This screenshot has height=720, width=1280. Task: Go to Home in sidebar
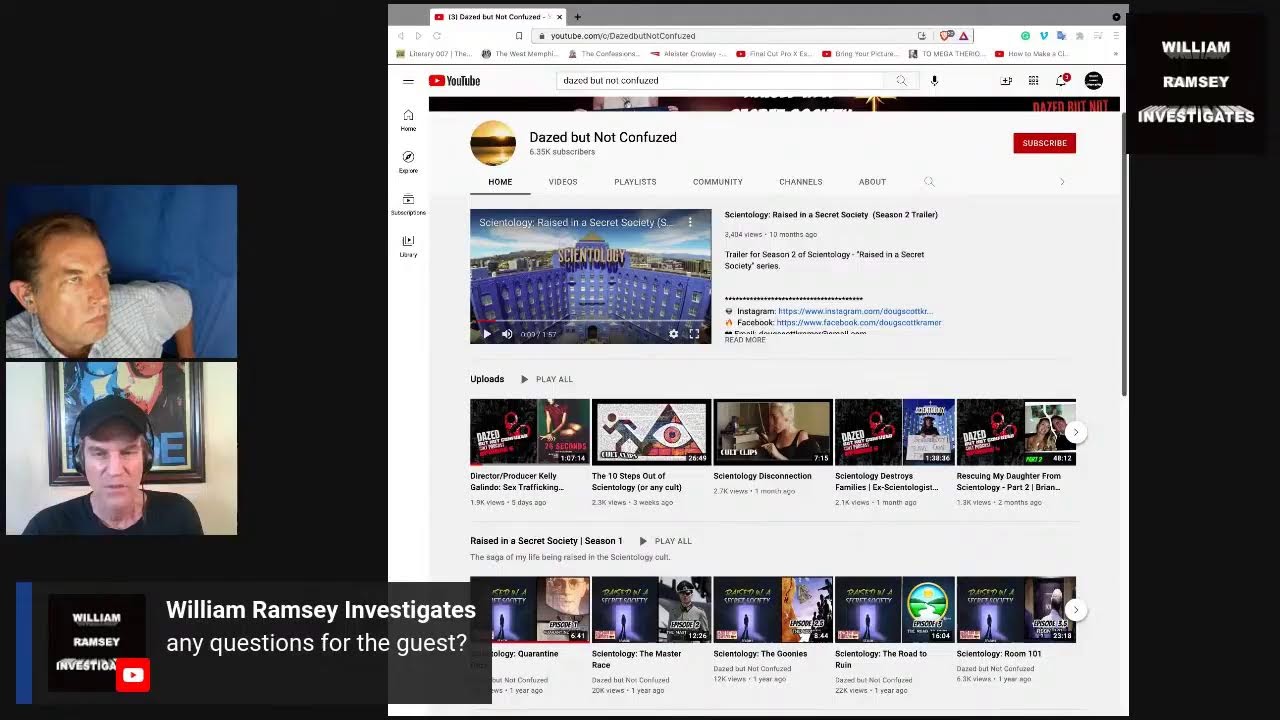click(x=408, y=119)
